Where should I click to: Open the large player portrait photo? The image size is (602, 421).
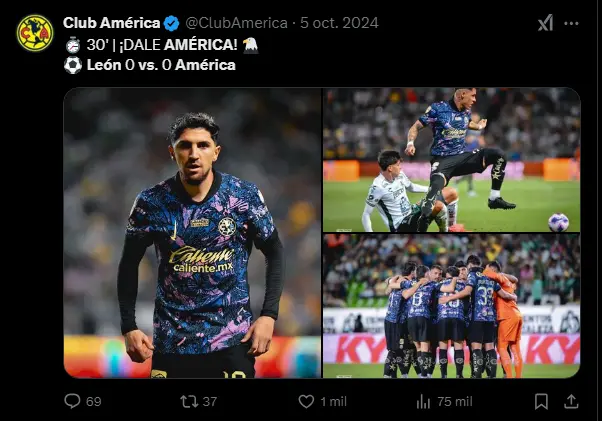[192, 233]
